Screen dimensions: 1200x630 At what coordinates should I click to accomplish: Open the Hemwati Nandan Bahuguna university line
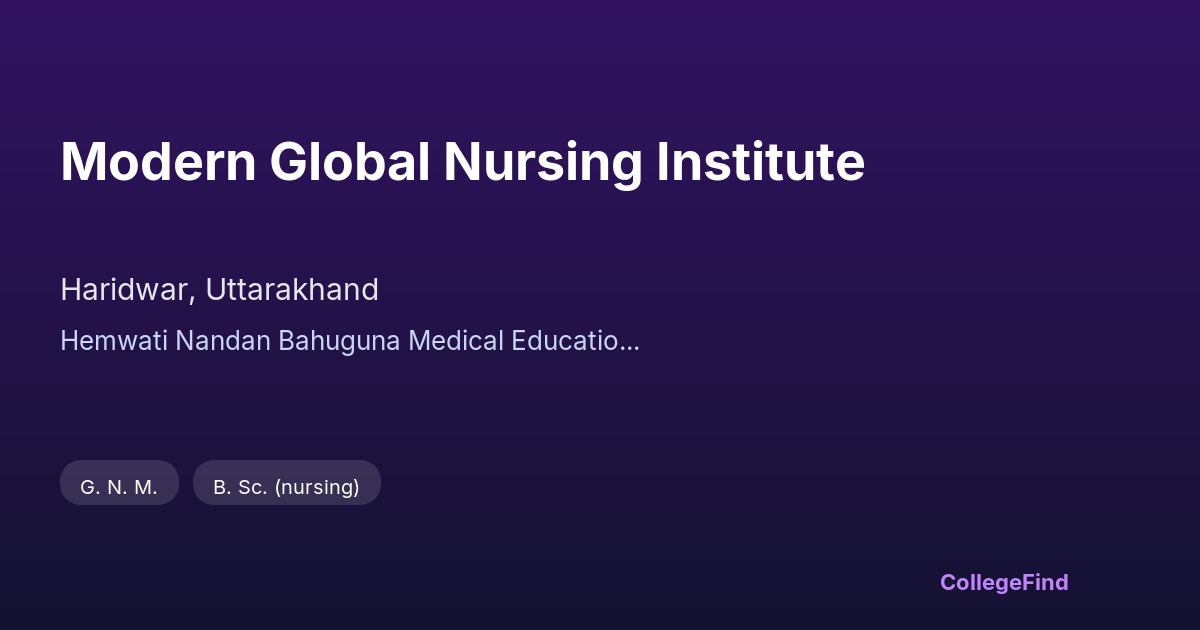pyautogui.click(x=349, y=341)
